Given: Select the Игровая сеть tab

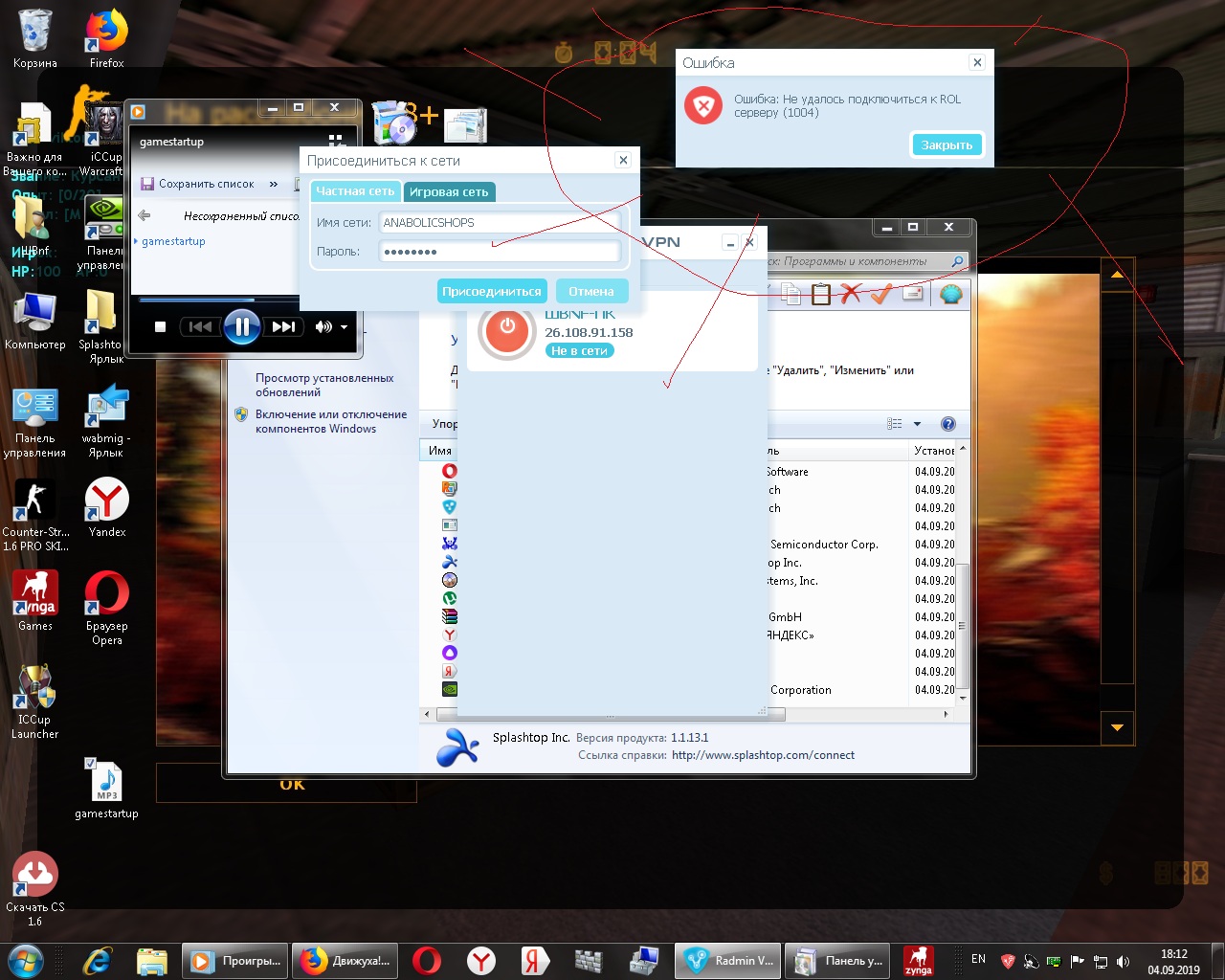Looking at the screenshot, I should click(449, 191).
